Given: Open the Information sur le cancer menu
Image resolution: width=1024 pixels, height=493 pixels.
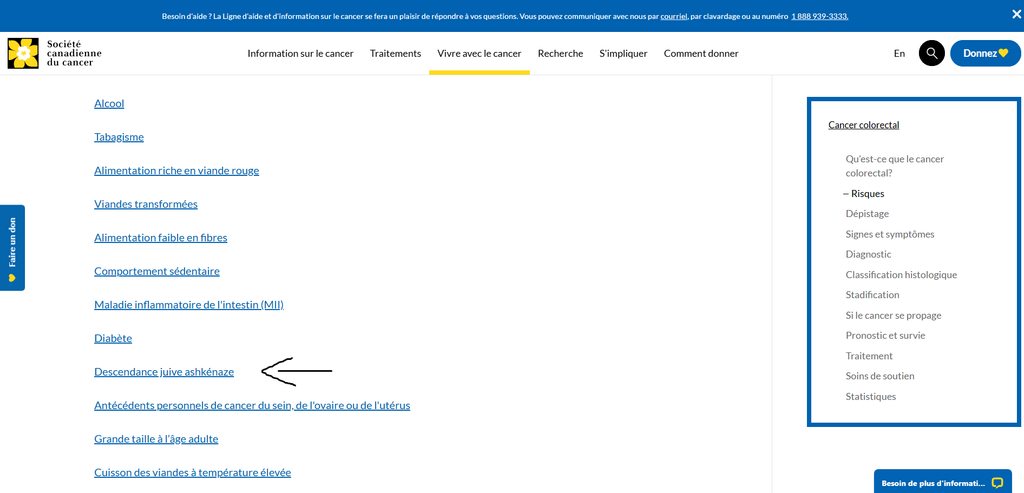Looking at the screenshot, I should click(300, 54).
